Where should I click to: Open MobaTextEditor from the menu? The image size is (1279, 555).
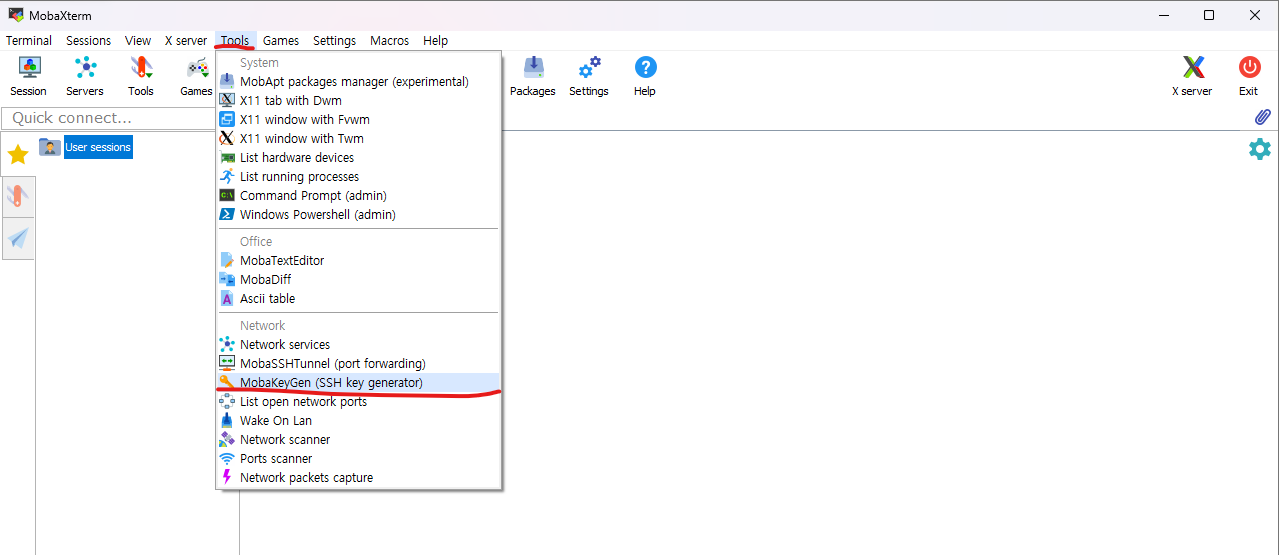coord(358,261)
